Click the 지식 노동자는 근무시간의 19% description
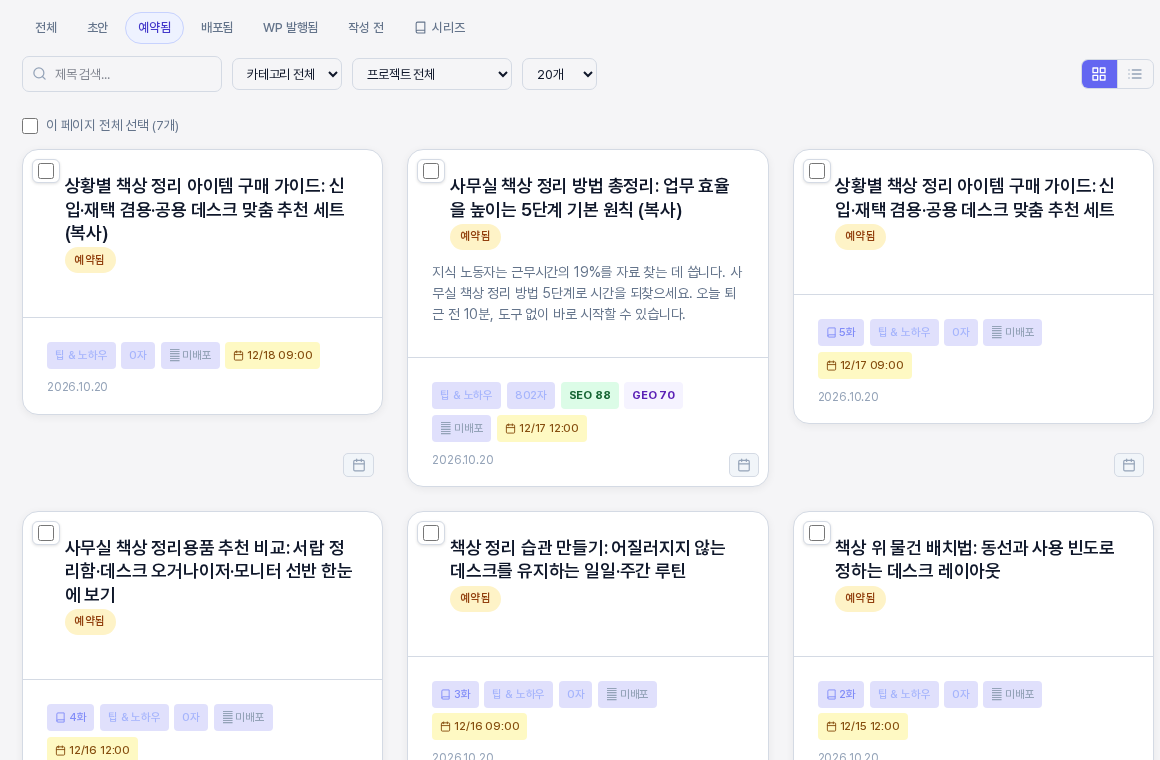 click(587, 293)
